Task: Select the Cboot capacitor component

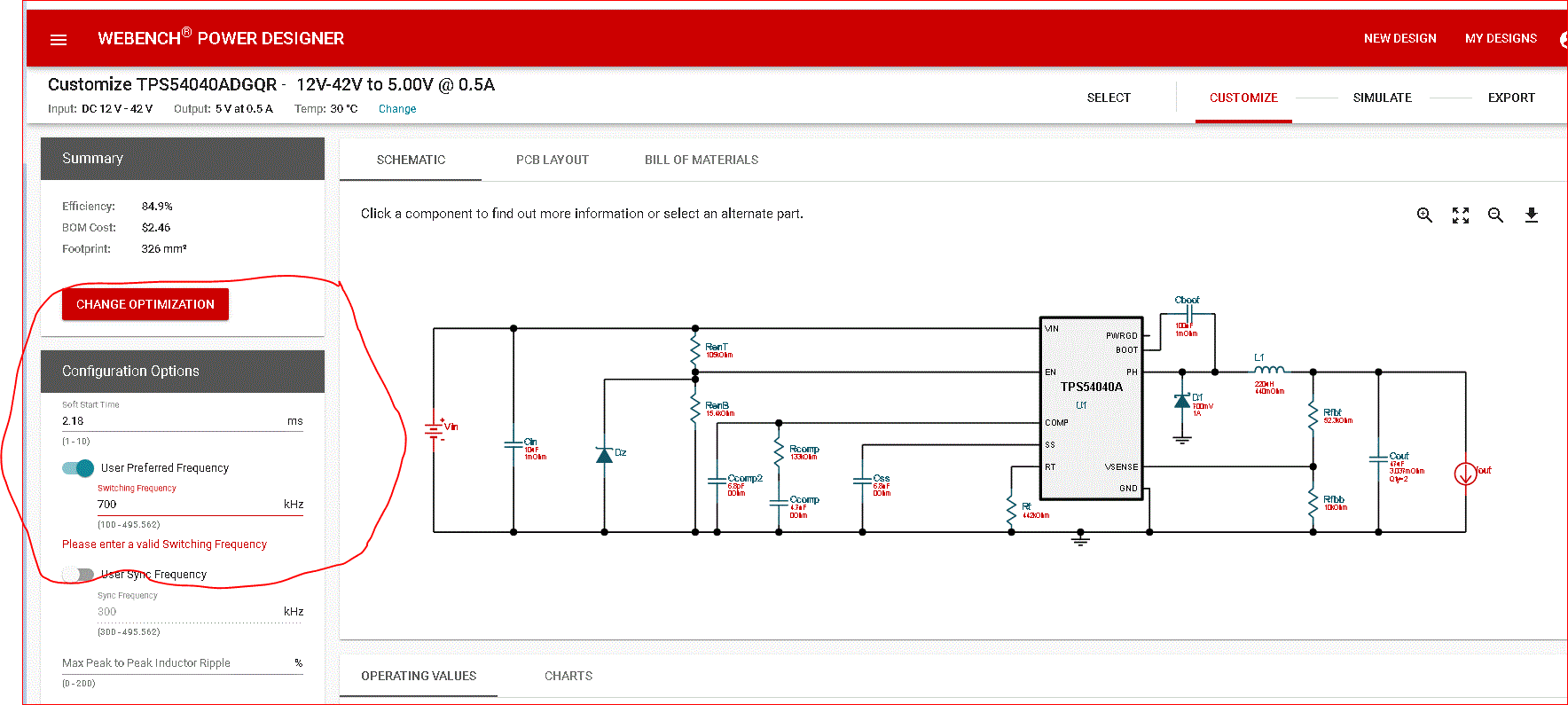Action: [x=1188, y=316]
